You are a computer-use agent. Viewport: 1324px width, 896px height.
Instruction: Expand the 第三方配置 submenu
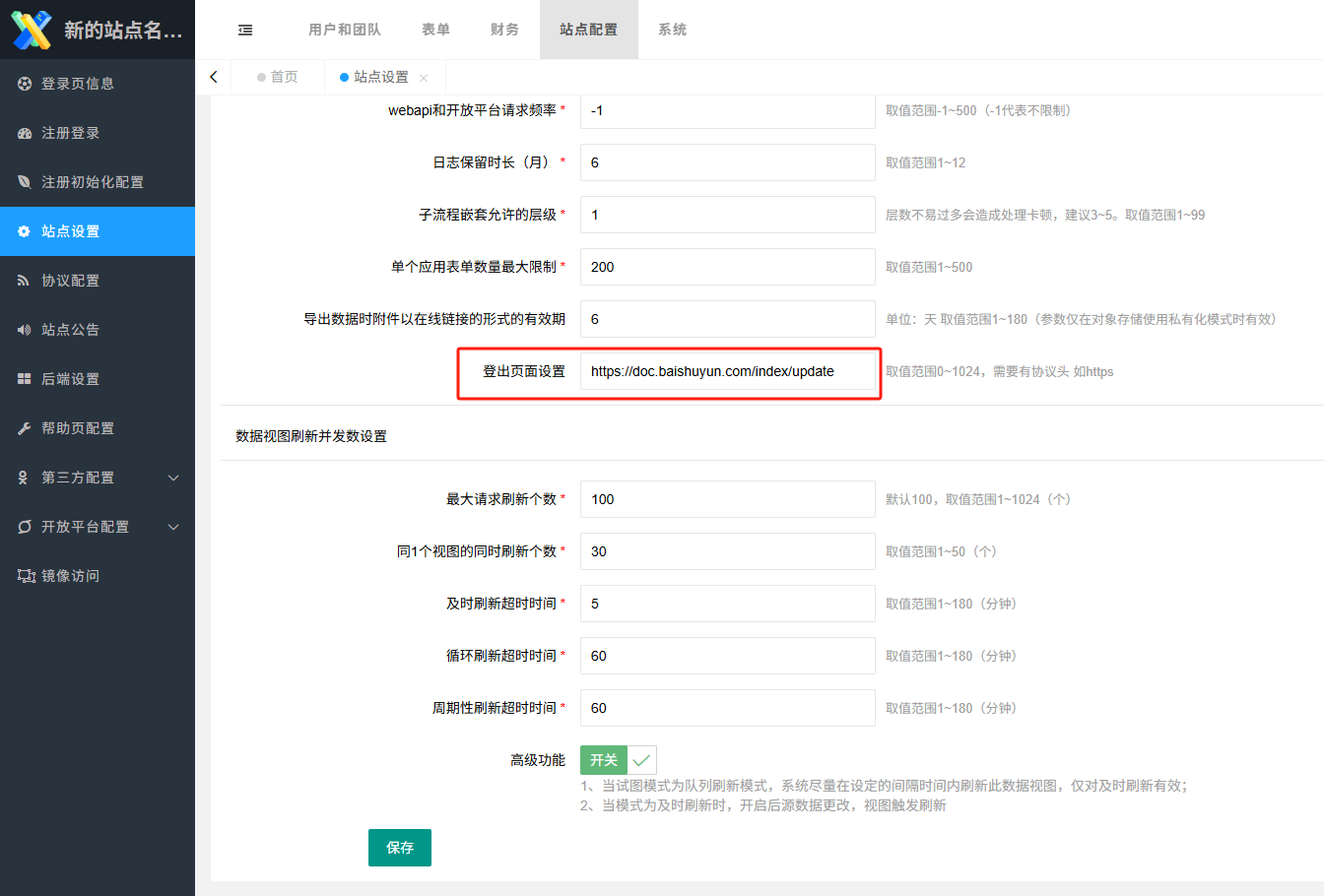(x=173, y=478)
